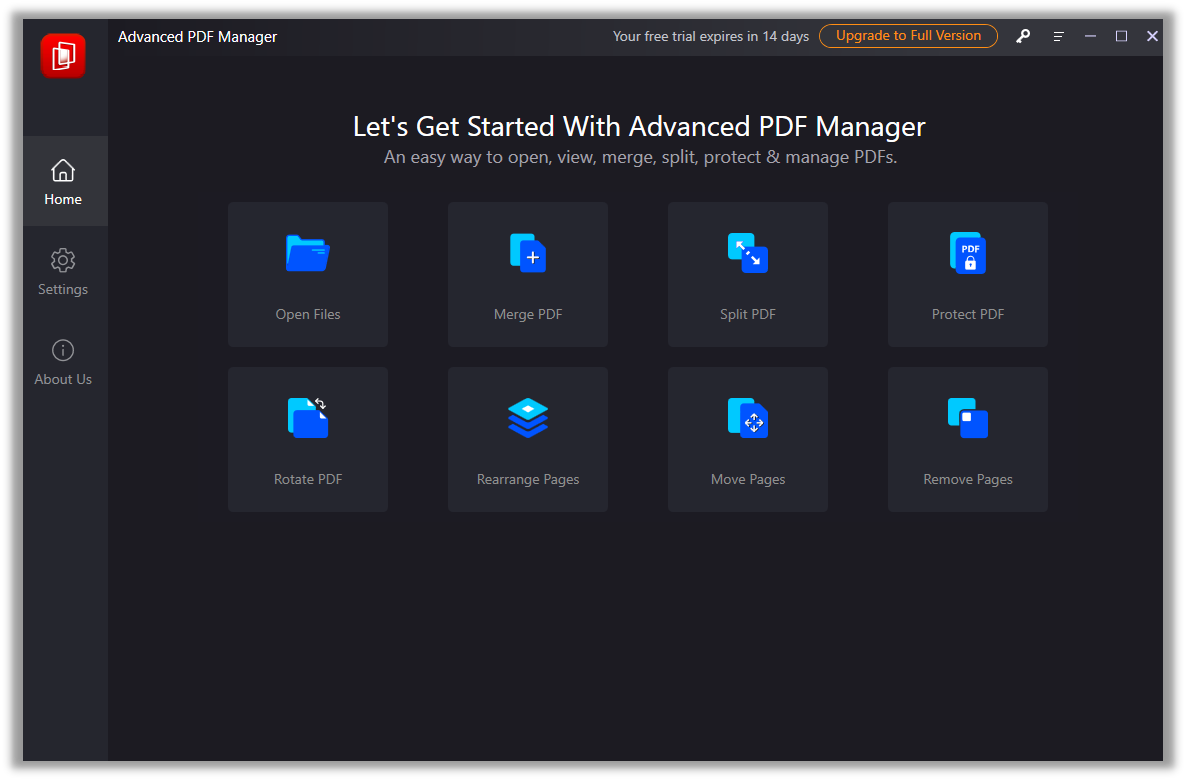This screenshot has width=1187, height=781.
Task: Click the Protect PDF label text
Action: pyautogui.click(x=967, y=314)
